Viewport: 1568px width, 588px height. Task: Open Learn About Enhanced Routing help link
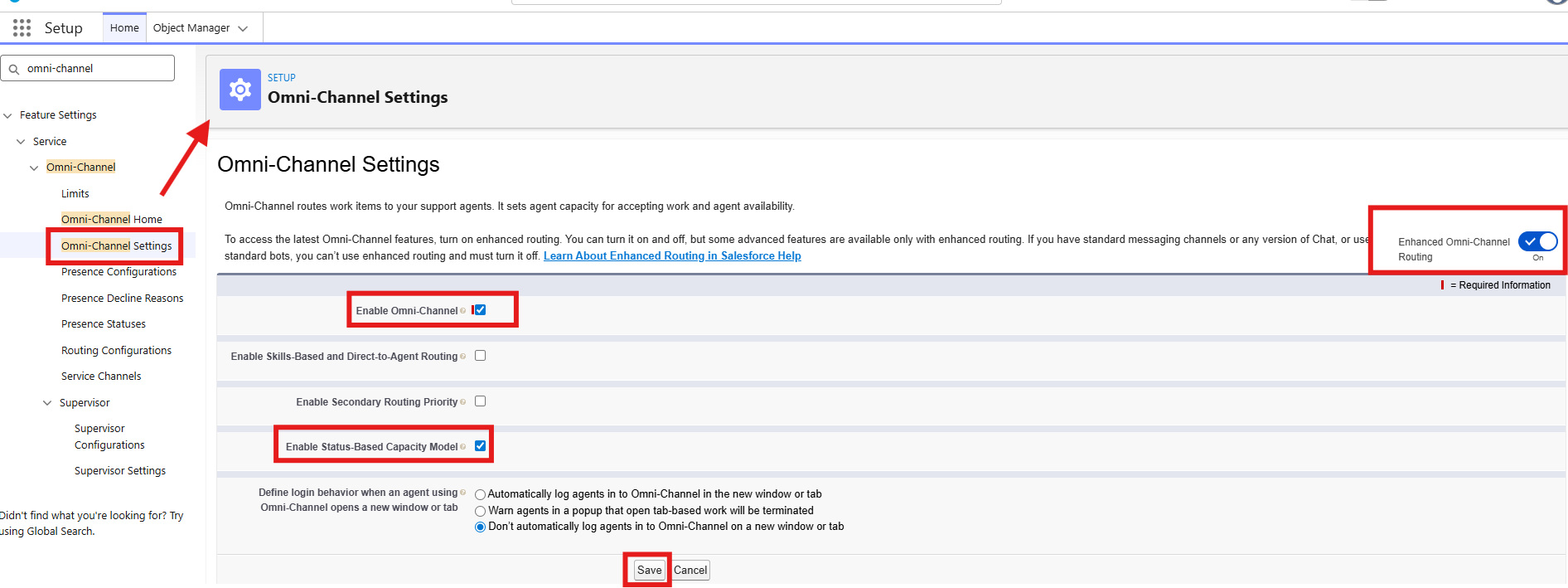672,256
